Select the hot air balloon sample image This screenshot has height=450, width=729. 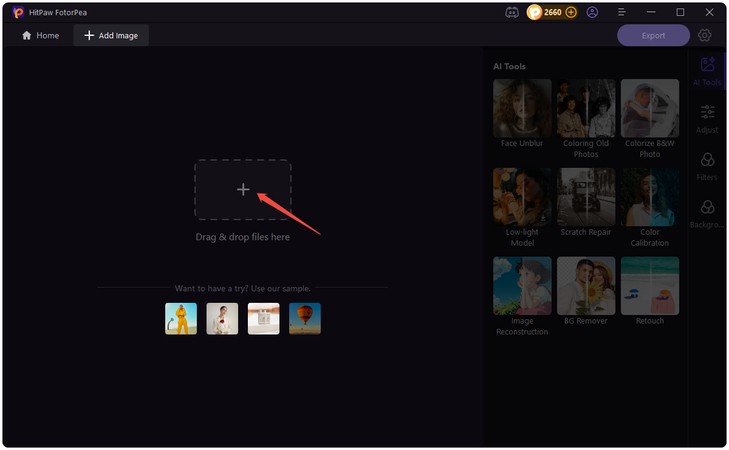tap(305, 318)
